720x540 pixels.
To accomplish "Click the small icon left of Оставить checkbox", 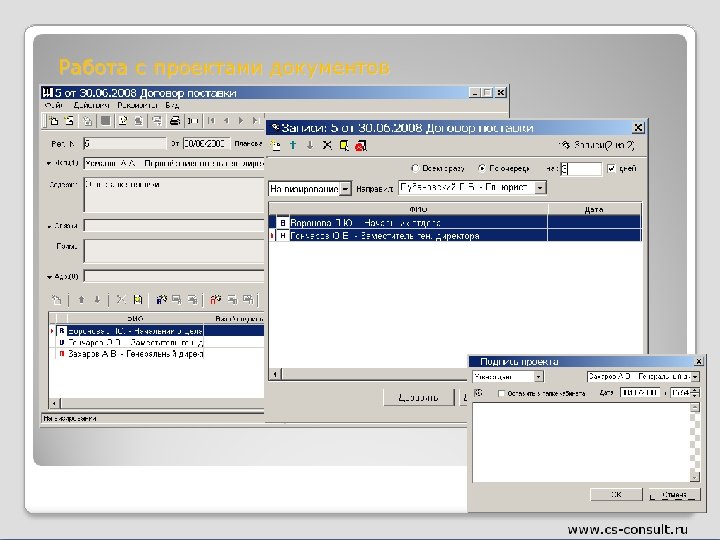I will [478, 393].
